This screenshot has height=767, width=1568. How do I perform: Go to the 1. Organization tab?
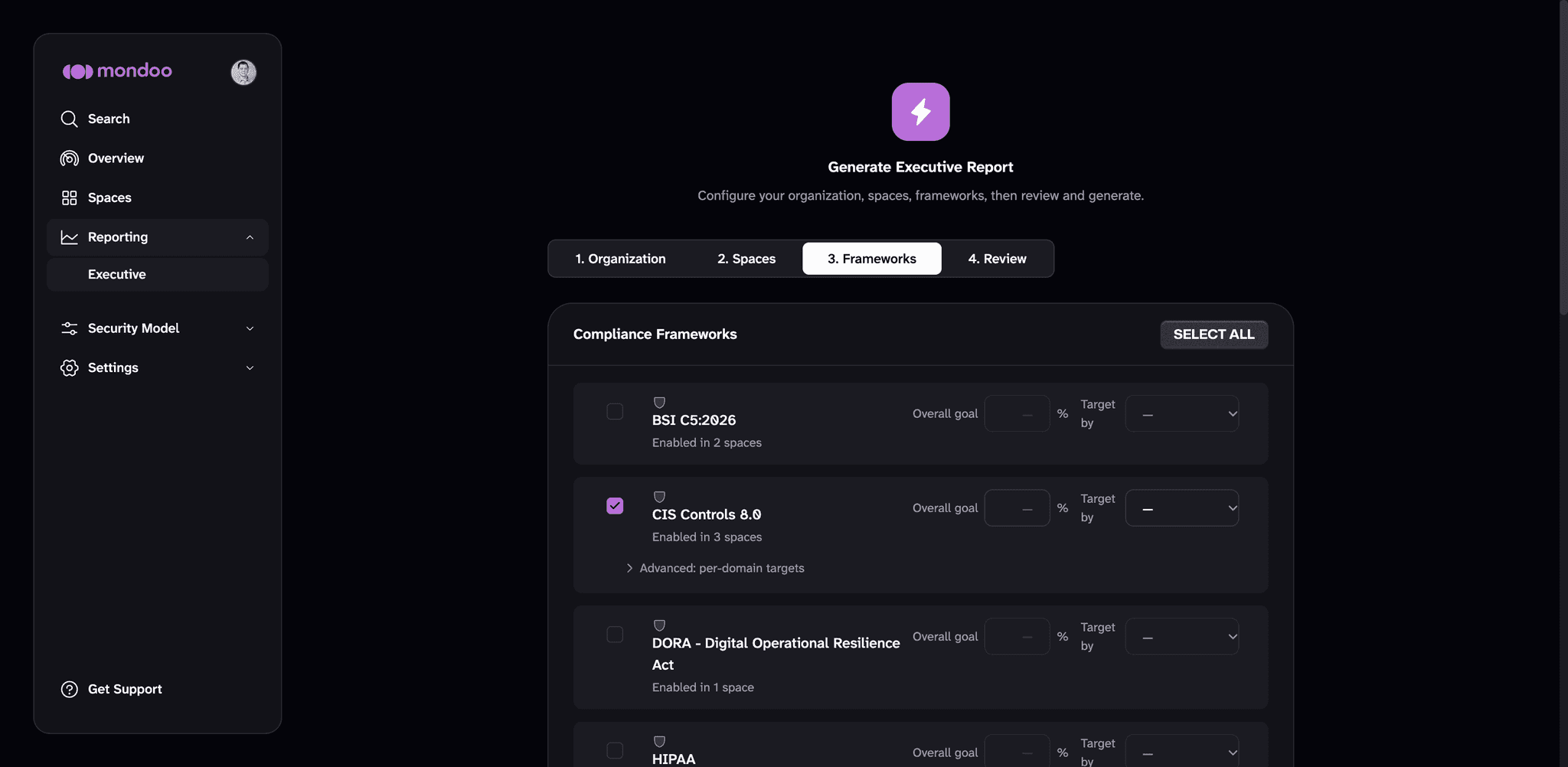coord(620,259)
